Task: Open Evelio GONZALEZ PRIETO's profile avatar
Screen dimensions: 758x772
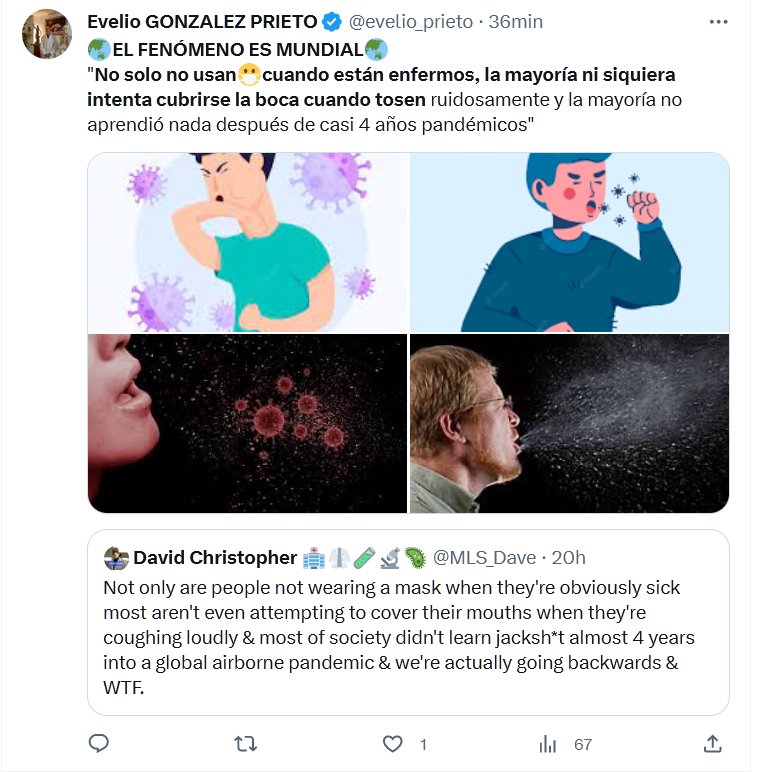Action: 46,34
